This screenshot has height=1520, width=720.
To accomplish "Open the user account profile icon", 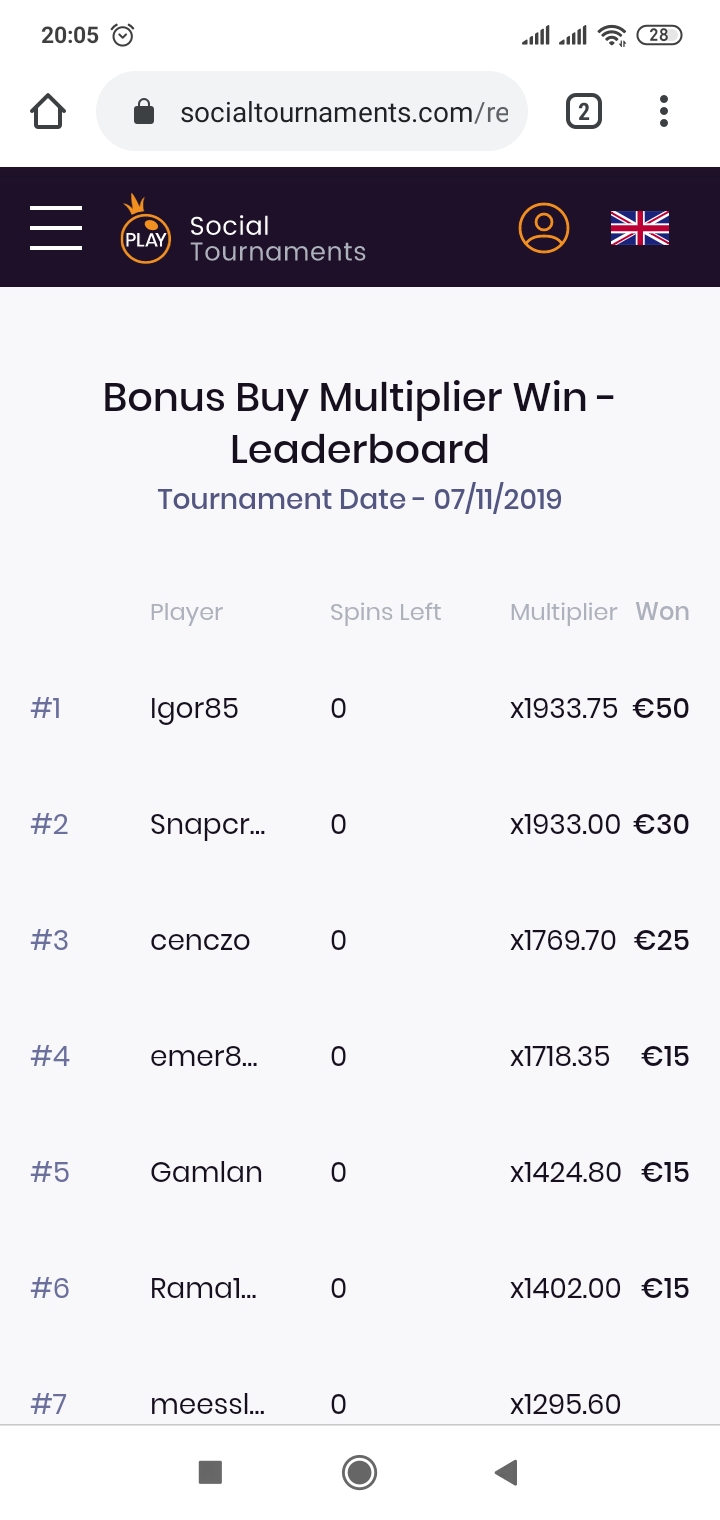I will (543, 228).
